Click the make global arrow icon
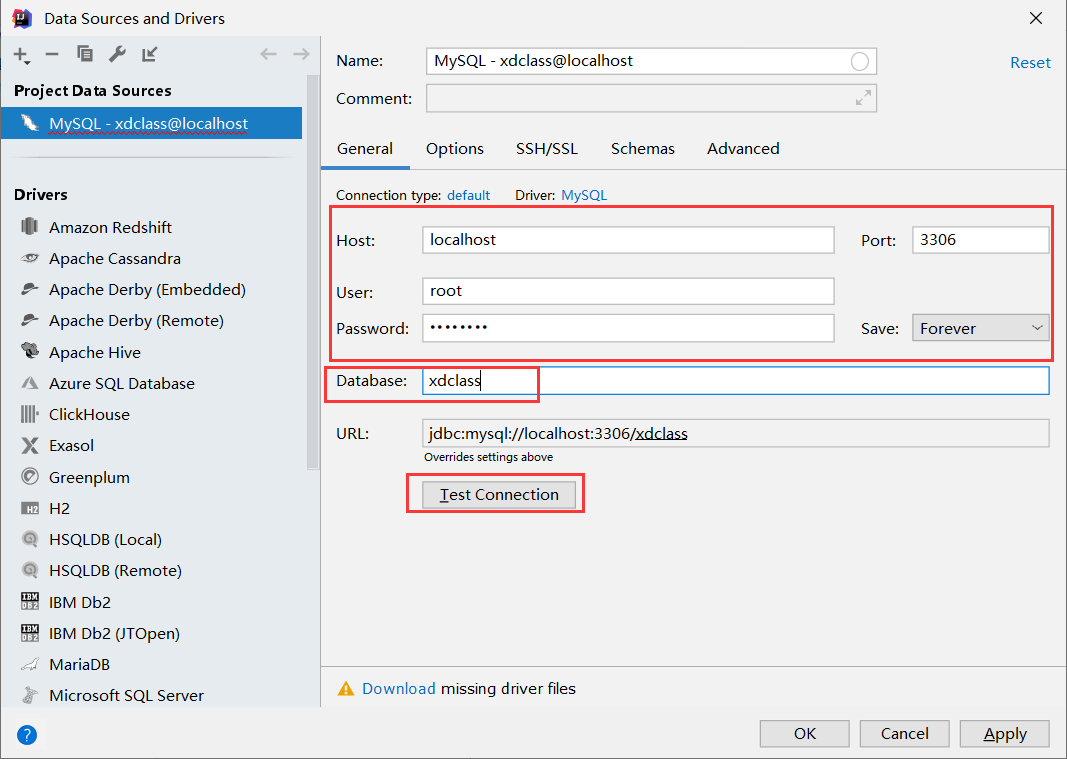This screenshot has height=759, width=1067. click(150, 54)
